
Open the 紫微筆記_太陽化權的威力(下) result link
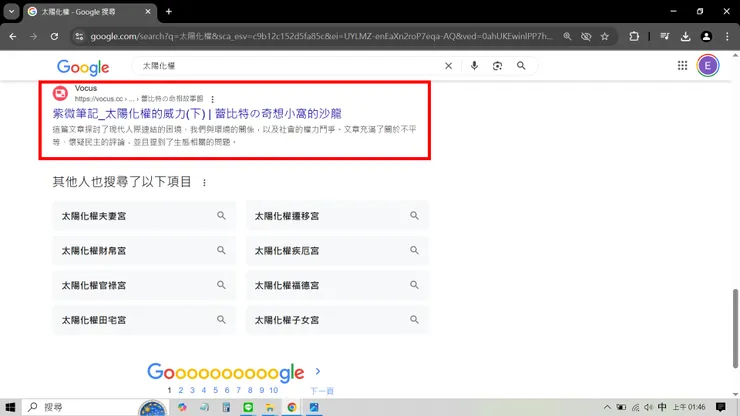click(197, 114)
